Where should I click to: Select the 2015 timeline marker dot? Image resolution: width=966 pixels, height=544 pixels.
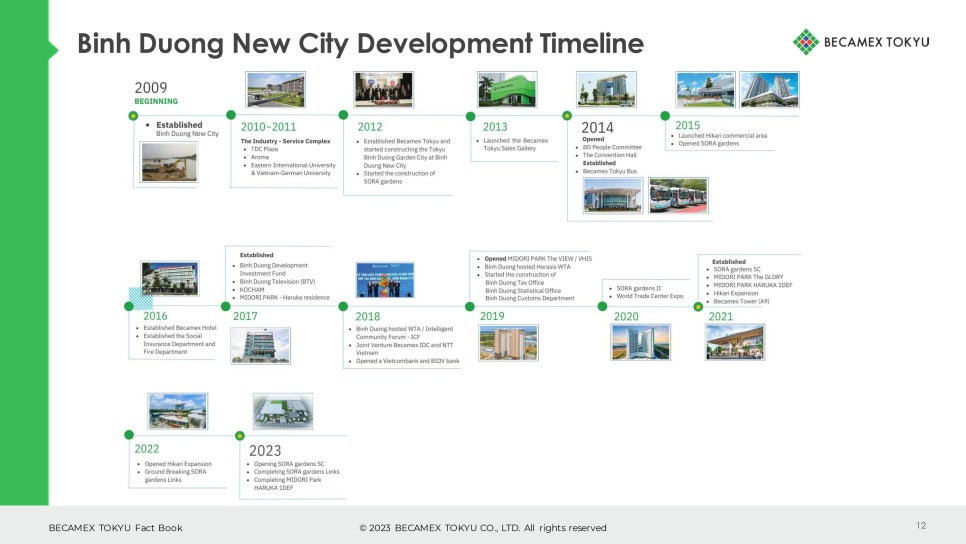click(665, 116)
